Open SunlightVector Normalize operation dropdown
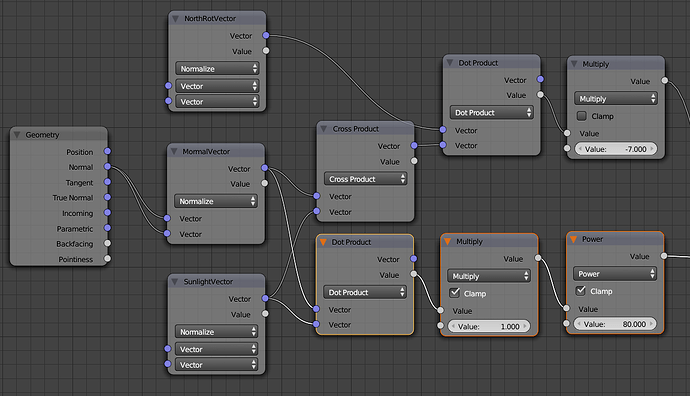This screenshot has height=396, width=690. 216,332
